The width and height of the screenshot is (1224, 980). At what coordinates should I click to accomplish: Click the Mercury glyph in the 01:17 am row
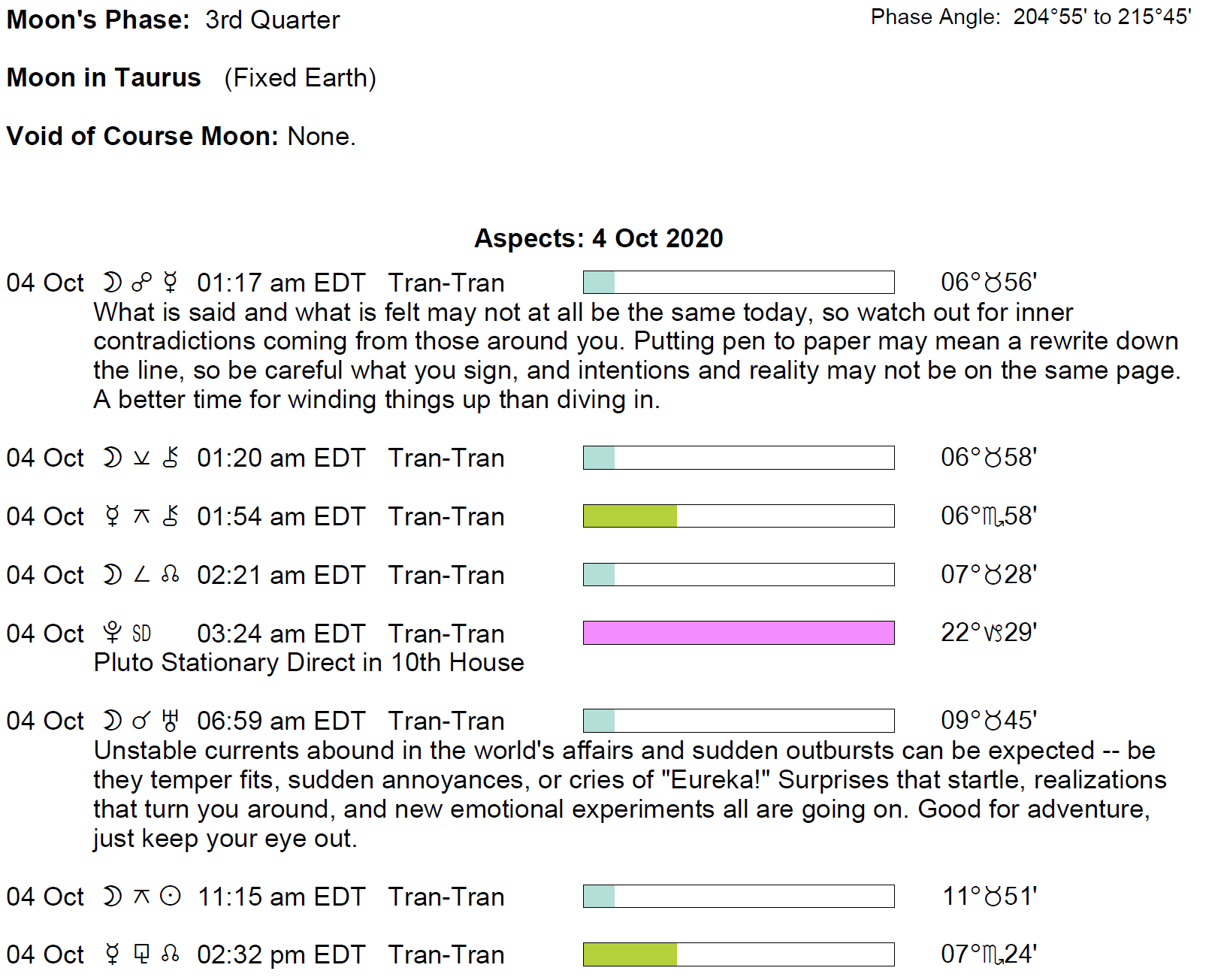tap(171, 283)
